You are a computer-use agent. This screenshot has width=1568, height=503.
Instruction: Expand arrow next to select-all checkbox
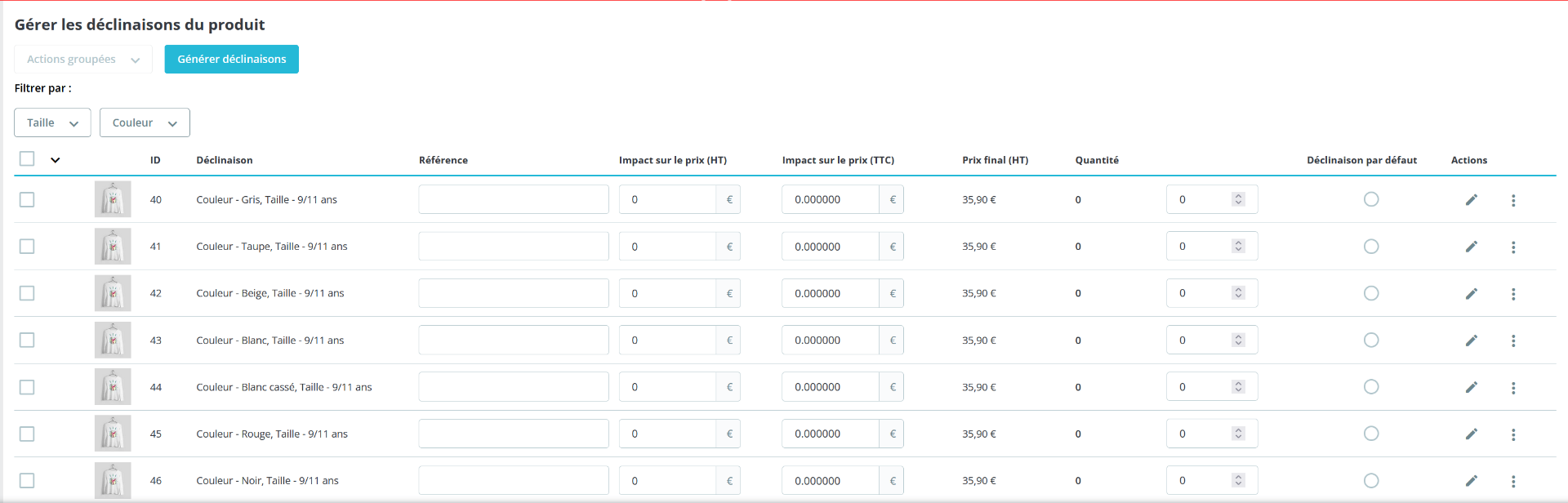[56, 160]
